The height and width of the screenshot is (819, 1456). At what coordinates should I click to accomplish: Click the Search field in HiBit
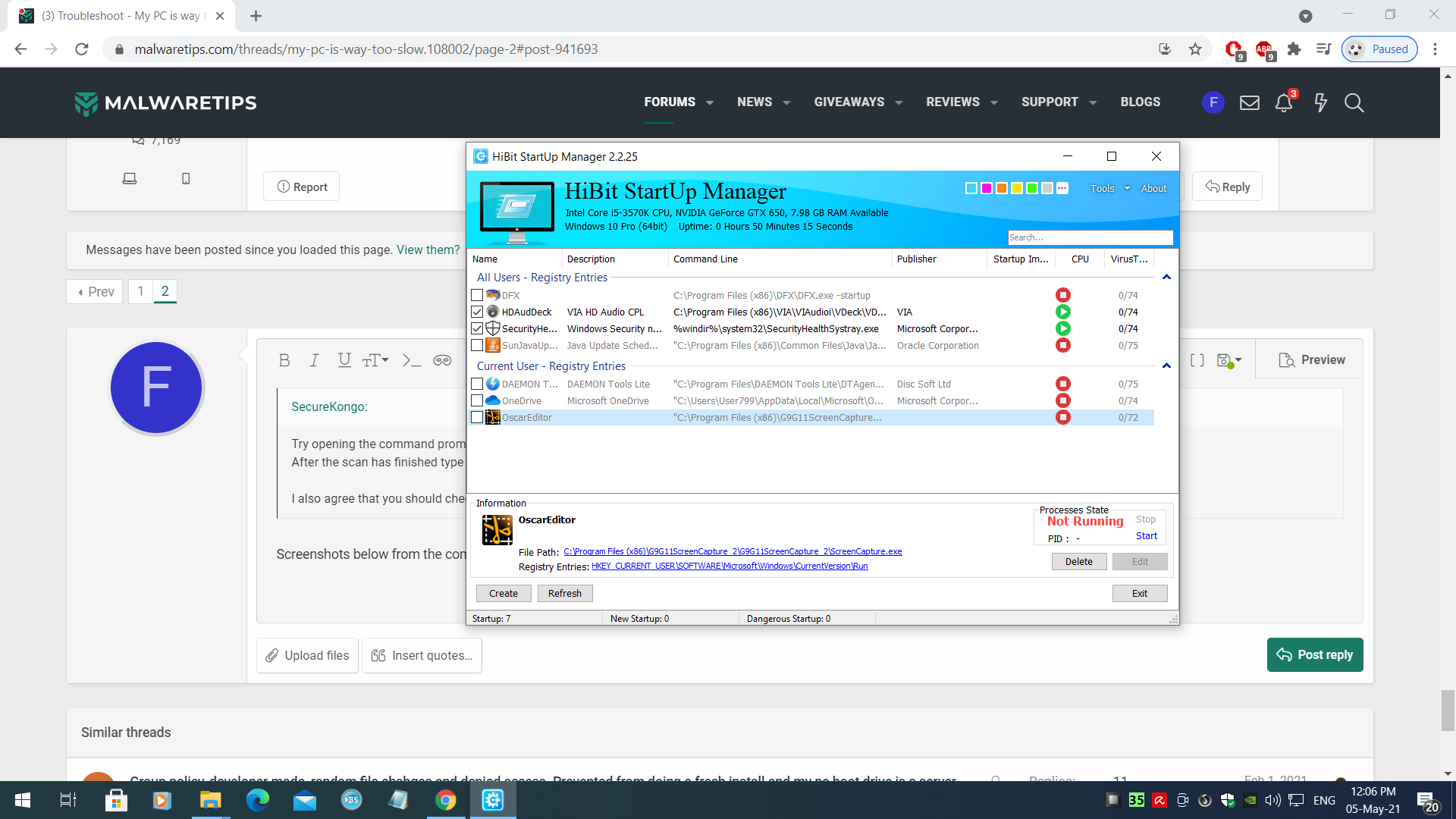pos(1089,237)
